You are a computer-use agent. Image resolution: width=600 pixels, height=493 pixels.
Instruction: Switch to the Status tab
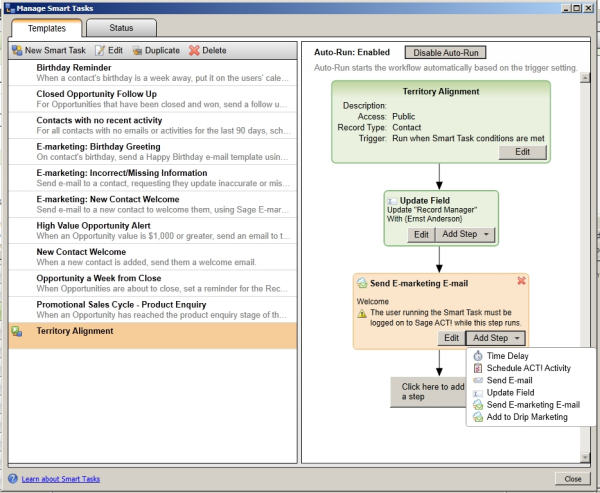pos(121,28)
